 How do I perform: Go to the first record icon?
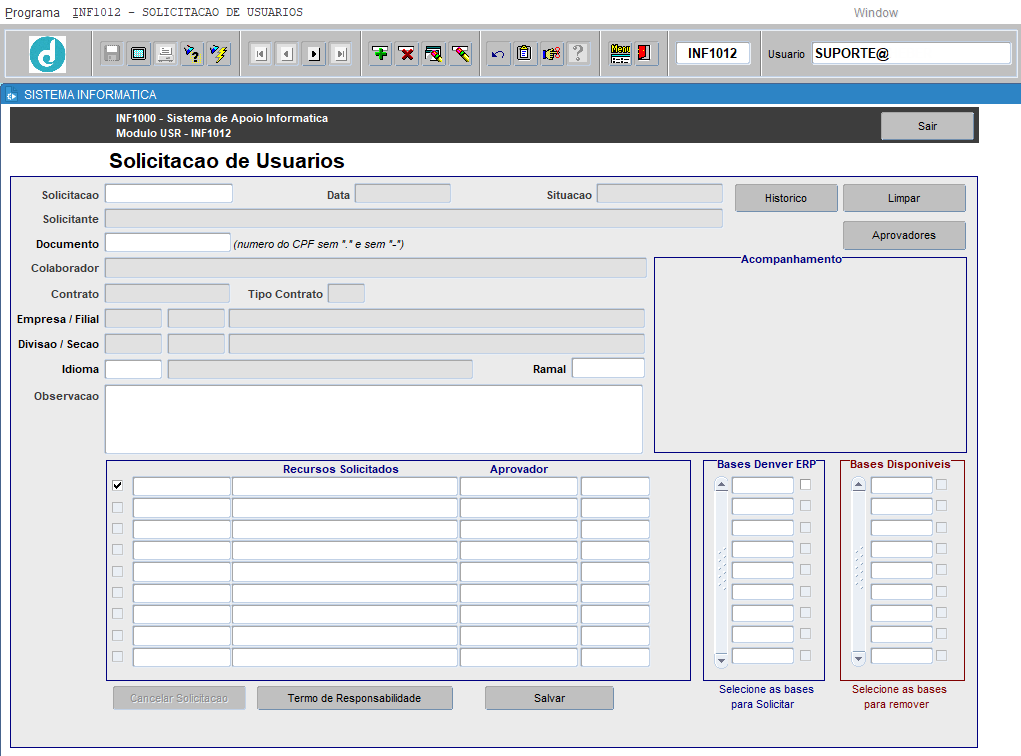coord(260,53)
